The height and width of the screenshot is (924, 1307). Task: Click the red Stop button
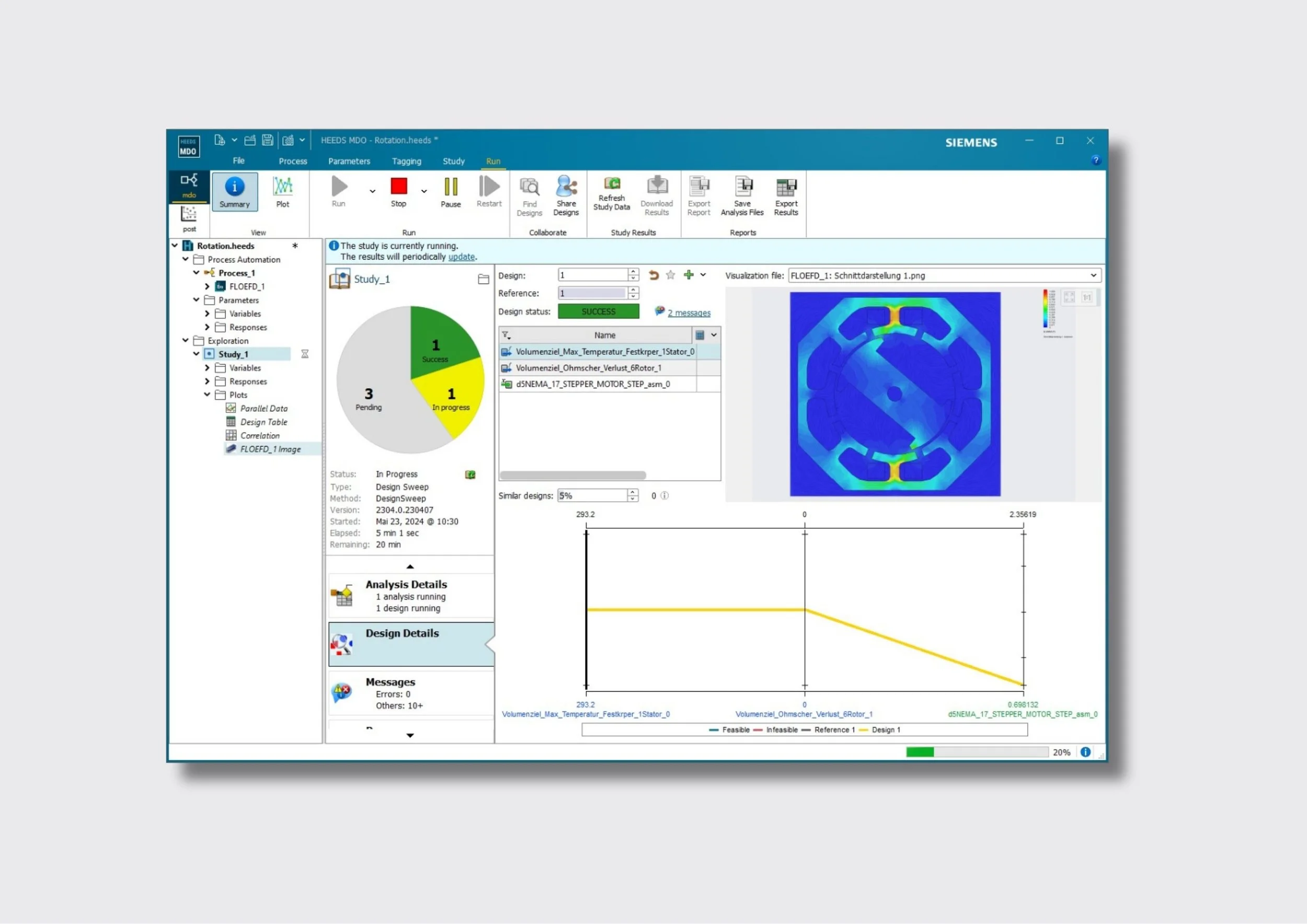click(x=398, y=187)
